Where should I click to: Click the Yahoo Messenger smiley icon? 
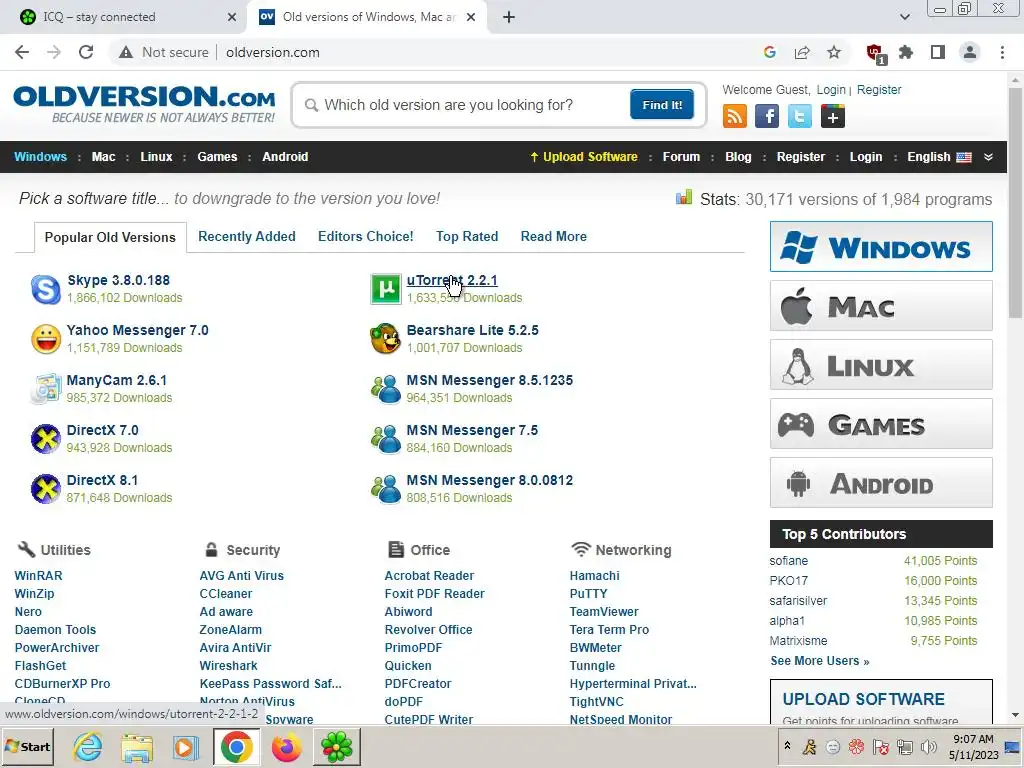[x=46, y=339]
